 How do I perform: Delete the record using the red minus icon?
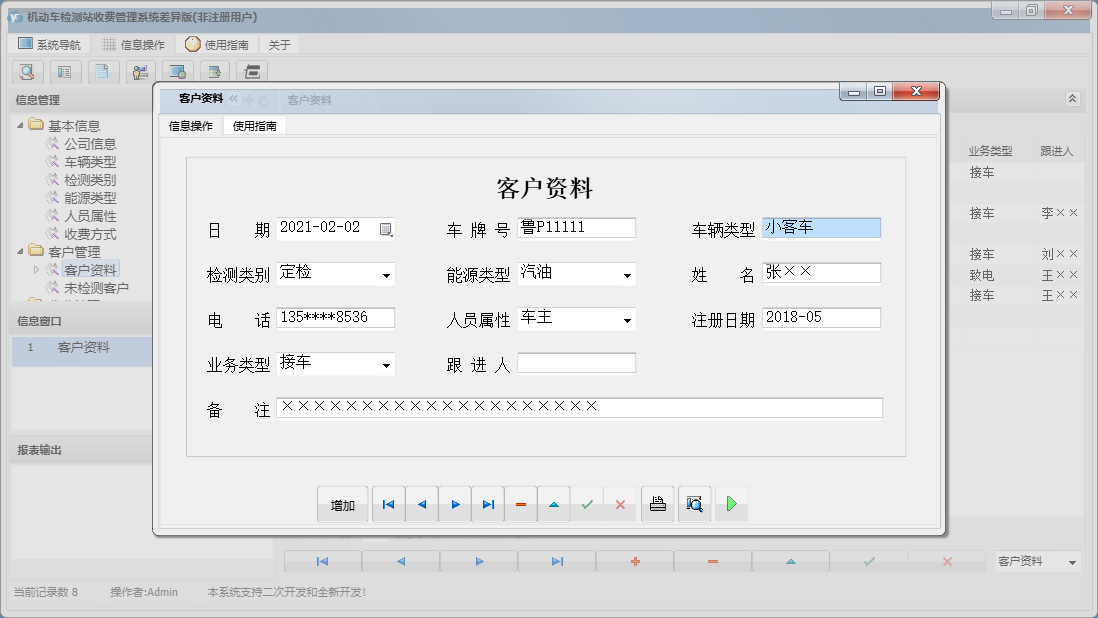pos(520,503)
